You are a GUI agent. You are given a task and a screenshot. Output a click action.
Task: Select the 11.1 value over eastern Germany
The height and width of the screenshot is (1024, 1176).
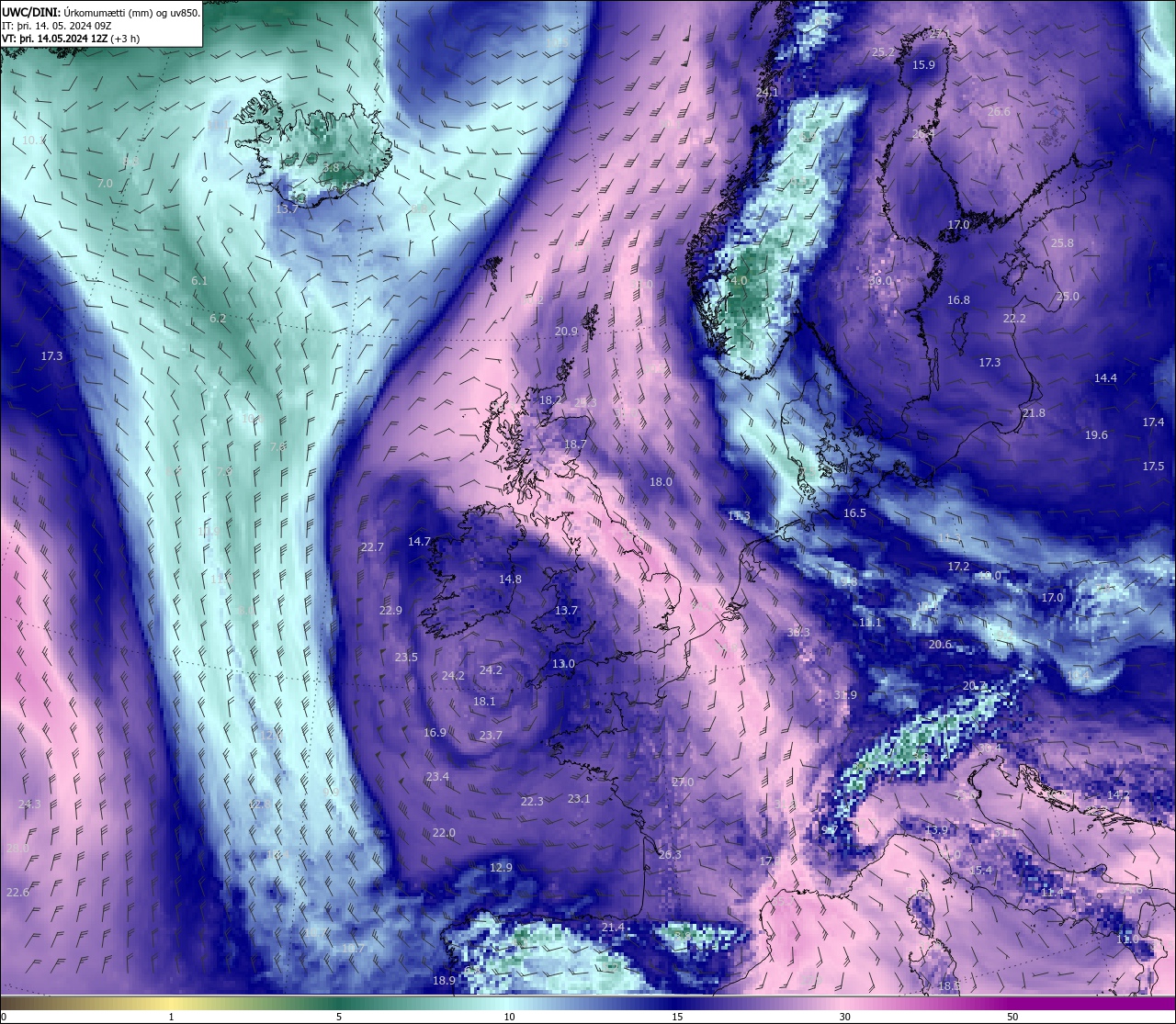coord(870,623)
